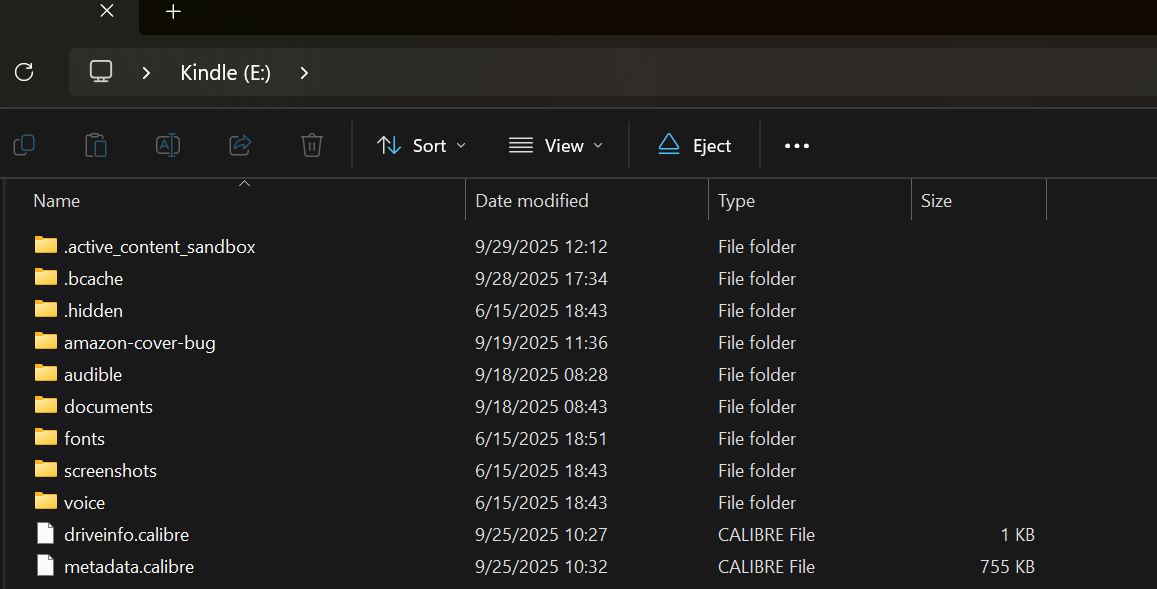Click the Rename icon in toolbar

[x=167, y=146]
